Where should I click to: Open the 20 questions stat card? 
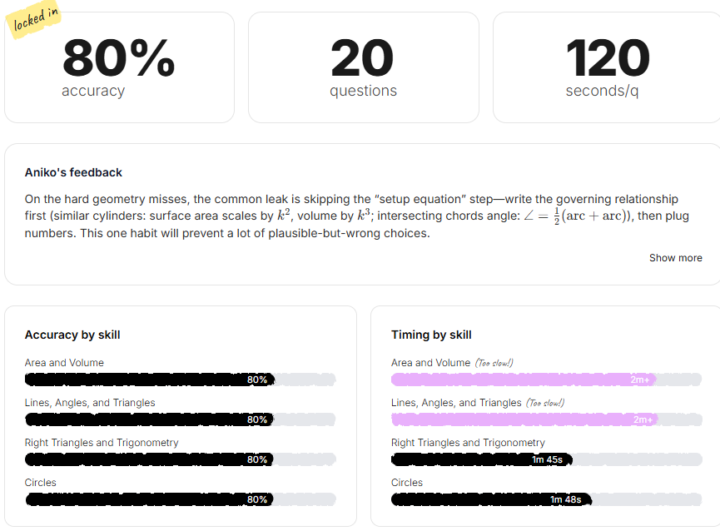[x=363, y=67]
